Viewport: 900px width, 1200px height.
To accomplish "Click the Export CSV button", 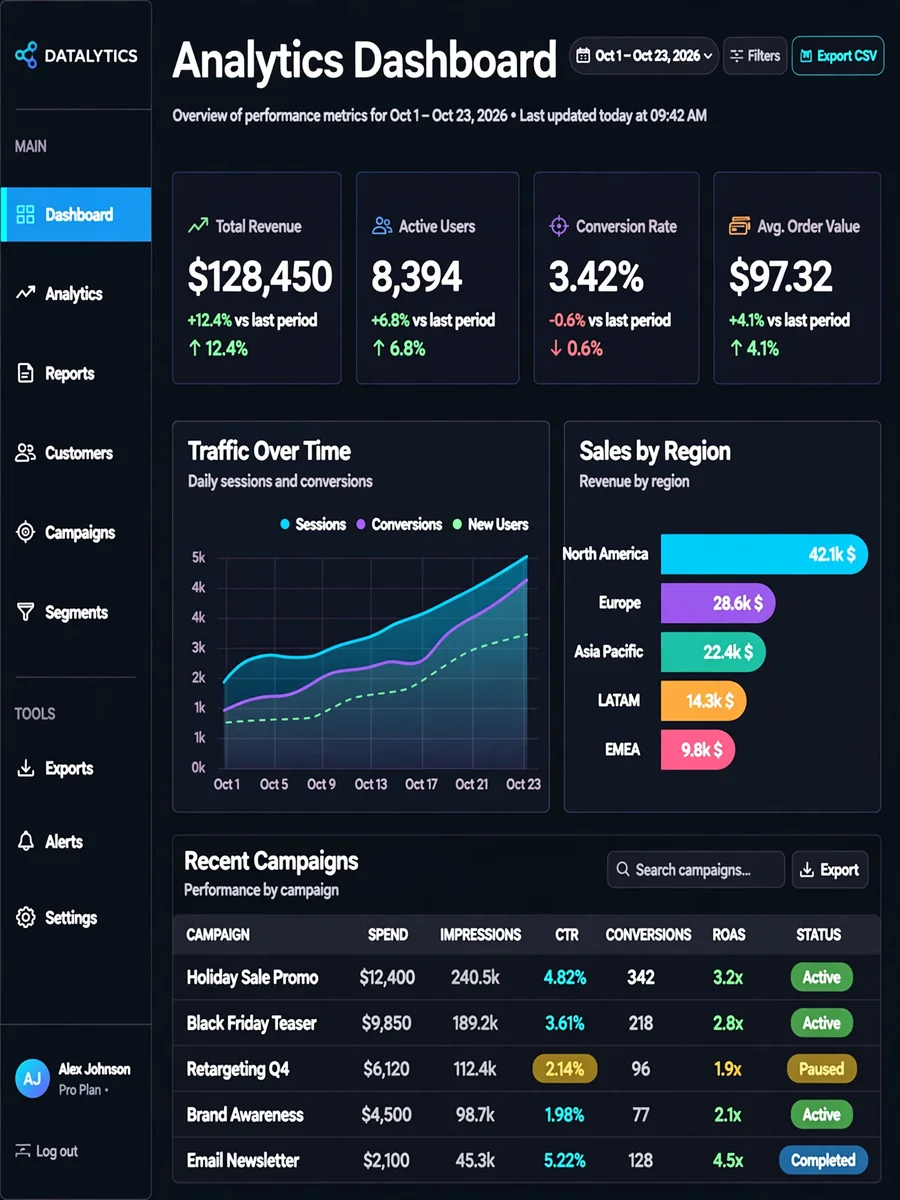I will click(x=838, y=56).
